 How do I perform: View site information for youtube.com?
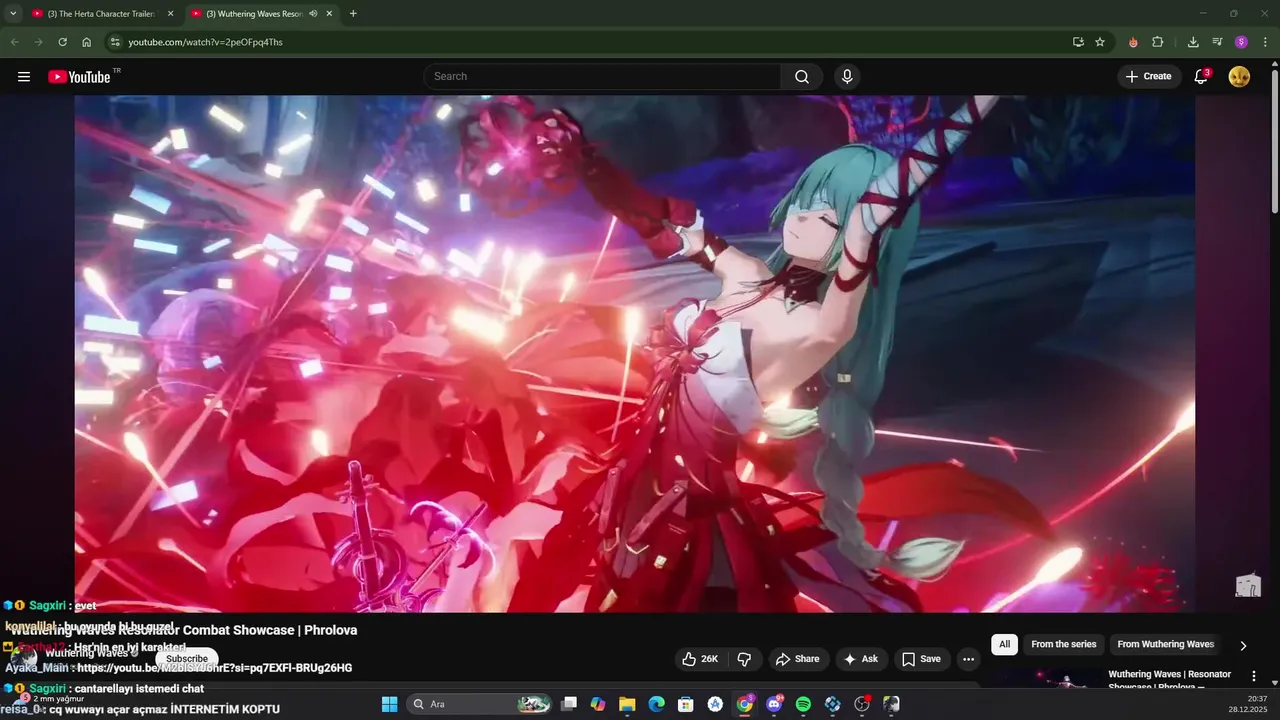tap(115, 42)
